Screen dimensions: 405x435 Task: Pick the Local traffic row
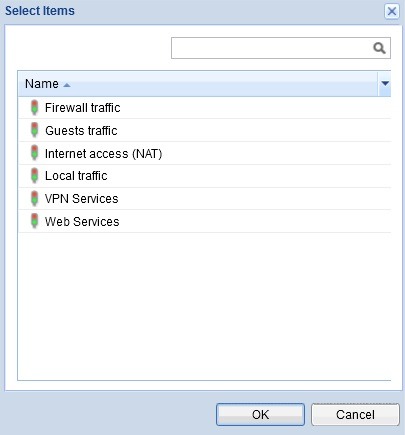[x=204, y=176]
